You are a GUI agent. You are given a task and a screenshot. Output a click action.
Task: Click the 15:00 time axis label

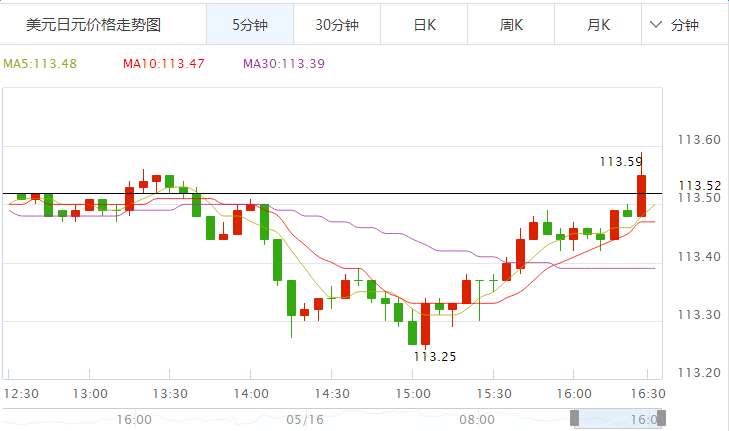click(413, 394)
